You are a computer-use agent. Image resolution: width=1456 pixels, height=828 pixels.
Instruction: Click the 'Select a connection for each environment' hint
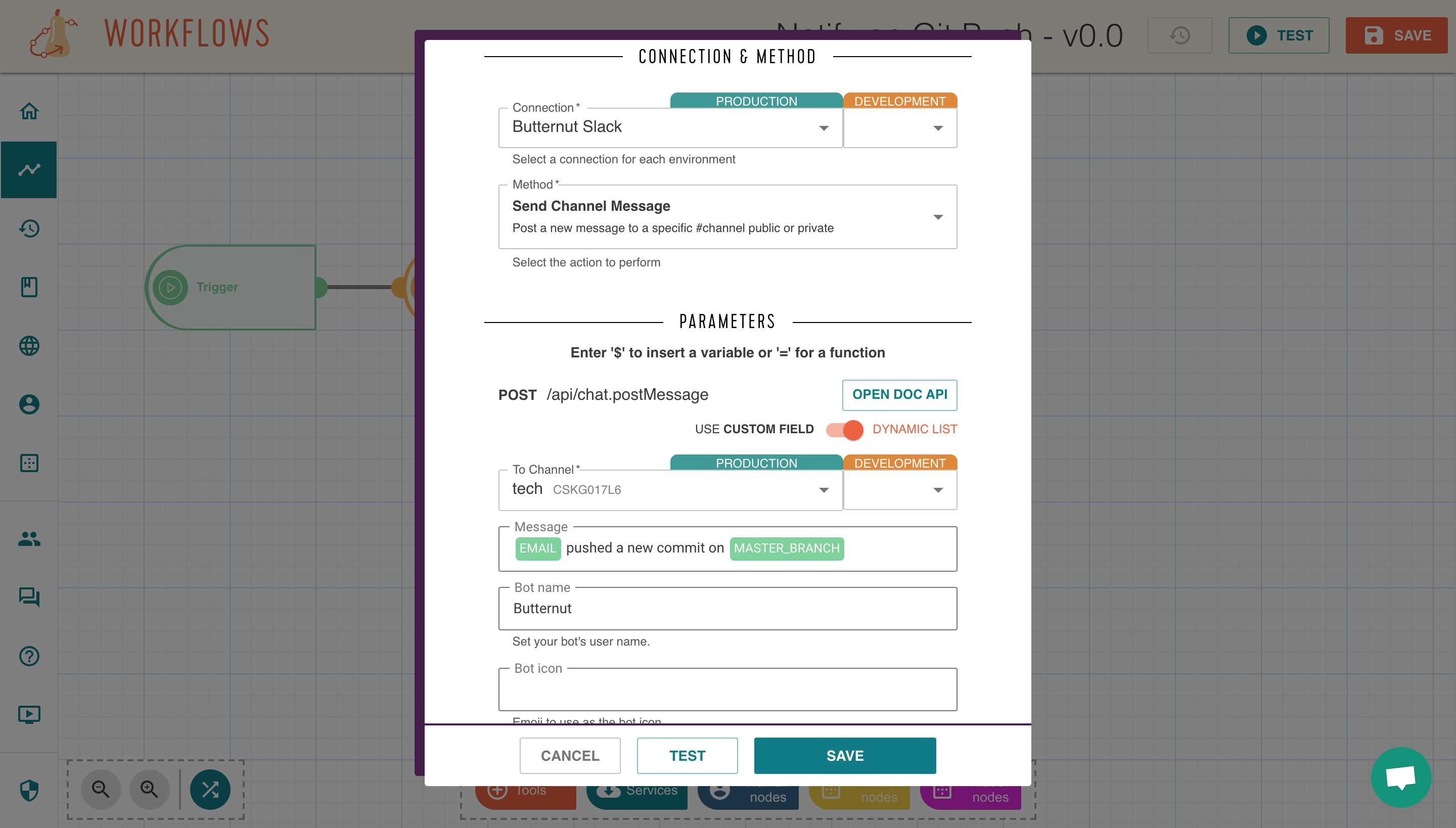point(623,159)
